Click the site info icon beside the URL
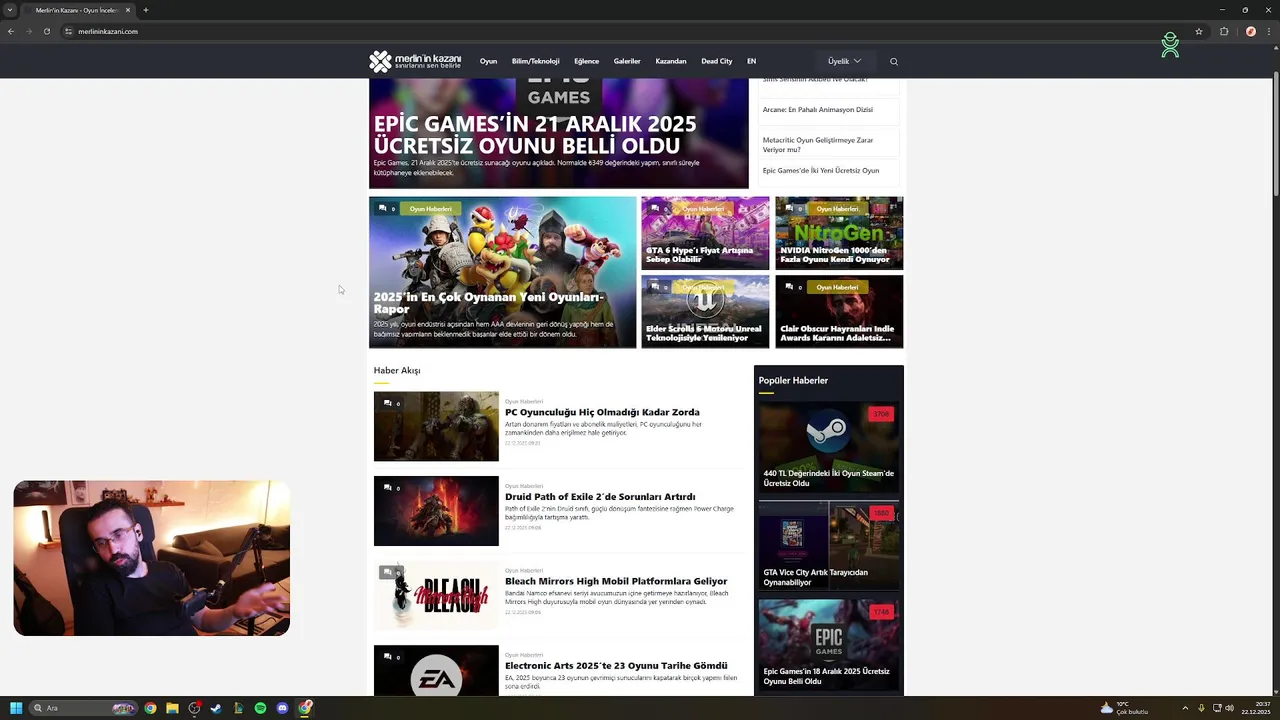Screen dimensions: 1280x720 pyautogui.click(x=69, y=31)
